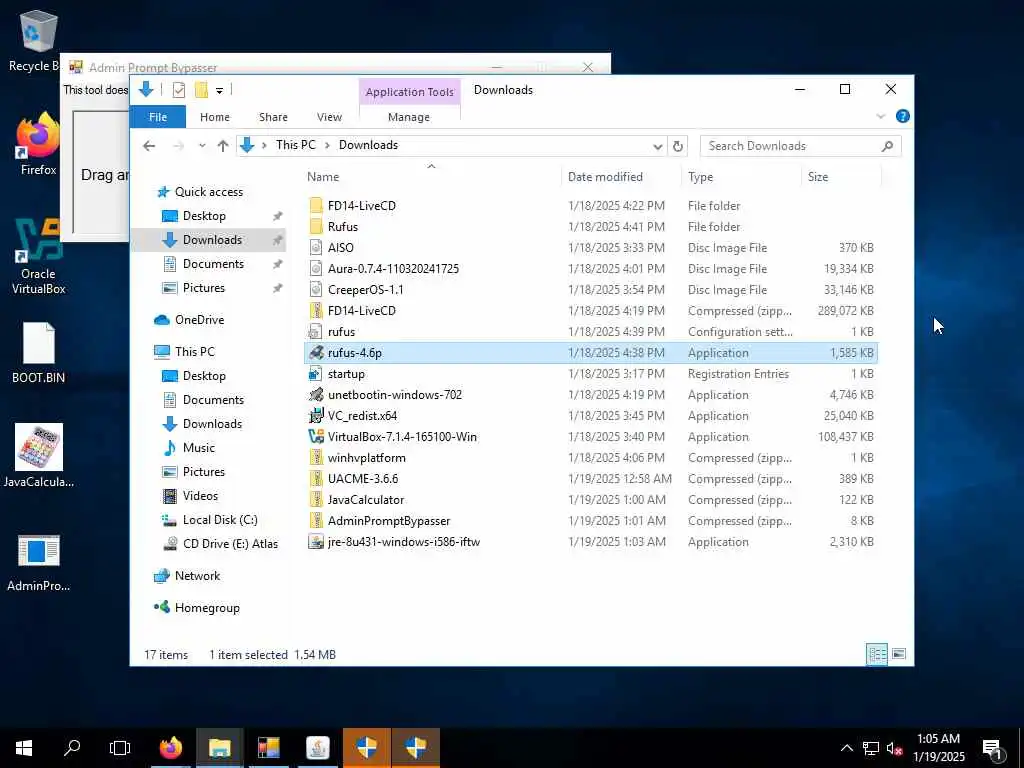Screen dimensions: 1024x768
Task: Sort files by the Date modified column
Action: 620,177
